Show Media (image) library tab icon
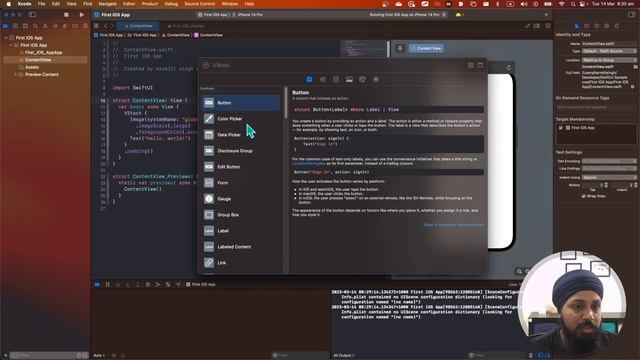The width and height of the screenshot is (640, 360). tap(349, 79)
